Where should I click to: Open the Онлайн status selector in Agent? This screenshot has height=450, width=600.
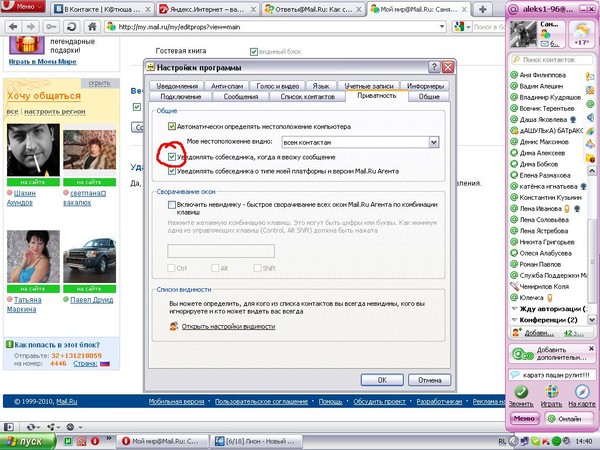pyautogui.click(x=569, y=419)
